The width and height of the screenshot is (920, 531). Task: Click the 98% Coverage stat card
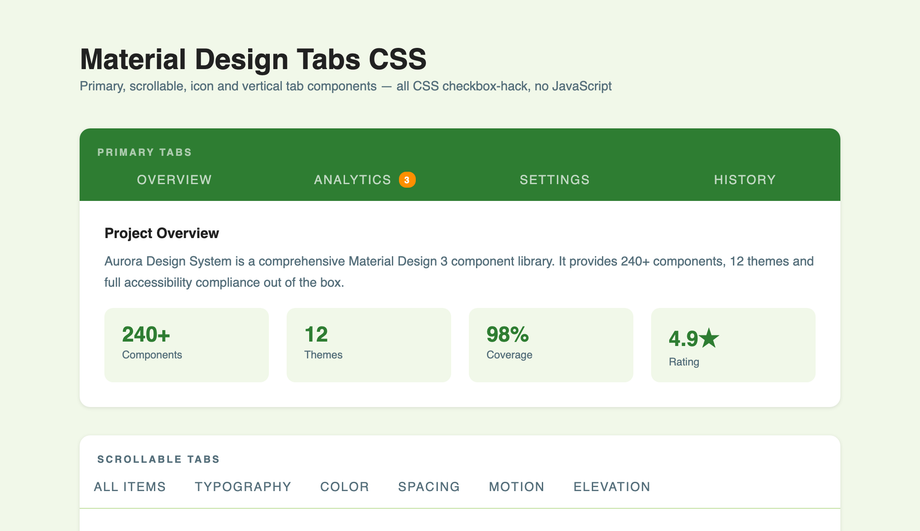coord(551,345)
